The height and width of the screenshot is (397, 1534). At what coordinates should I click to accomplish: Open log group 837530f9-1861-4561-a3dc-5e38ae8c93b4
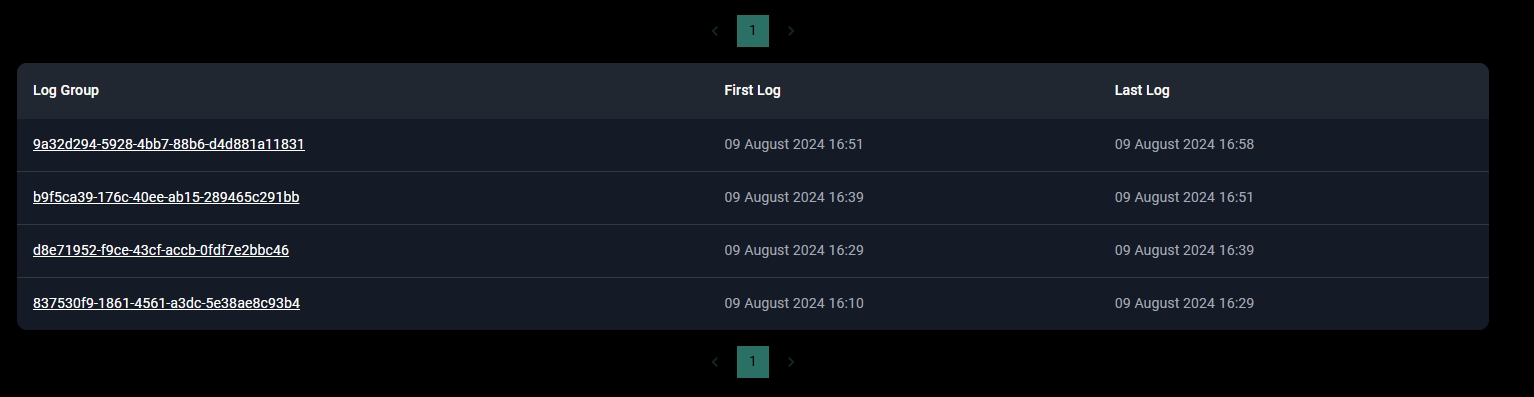pyautogui.click(x=166, y=303)
